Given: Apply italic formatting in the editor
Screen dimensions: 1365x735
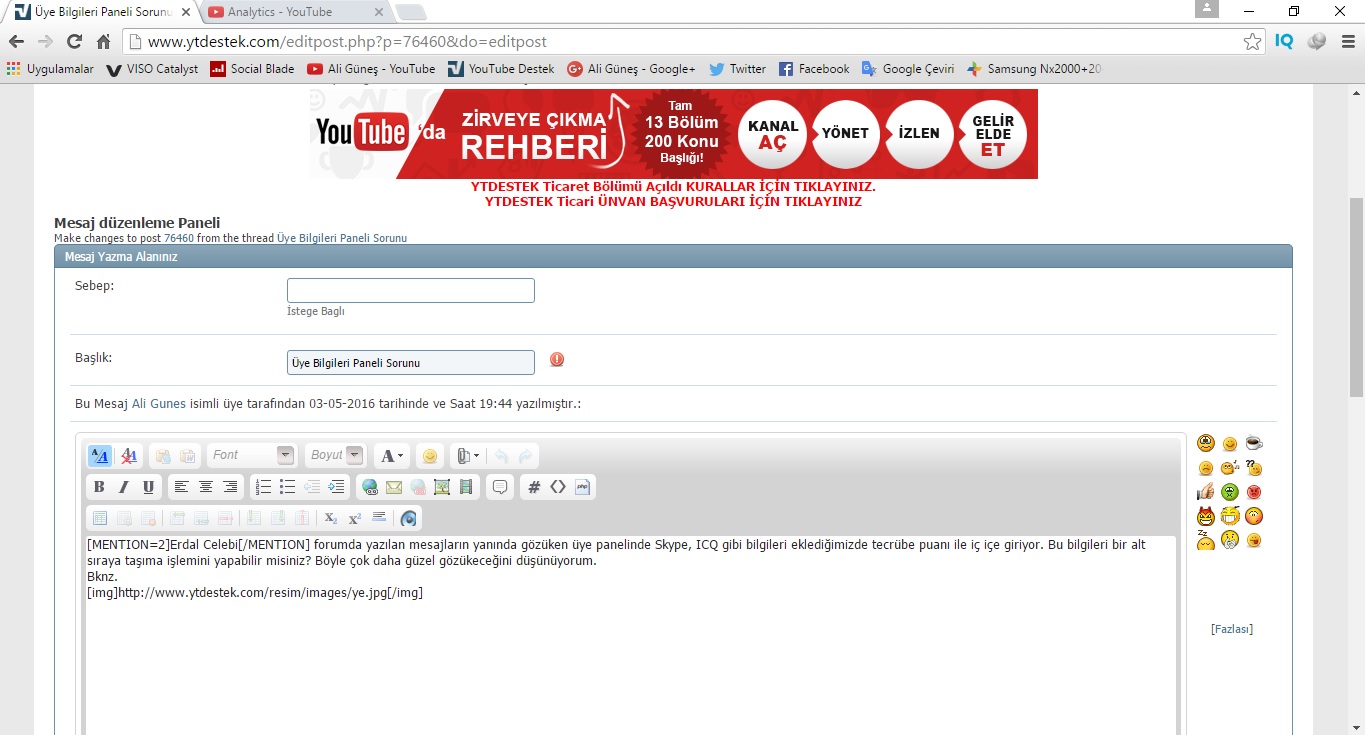Looking at the screenshot, I should coord(124,487).
